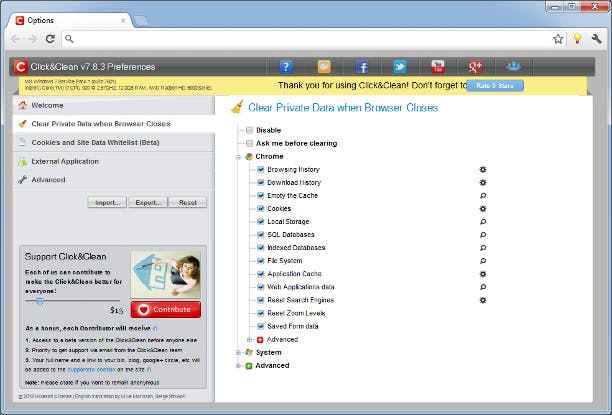
Task: Open External Application section
Action: (x=114, y=161)
